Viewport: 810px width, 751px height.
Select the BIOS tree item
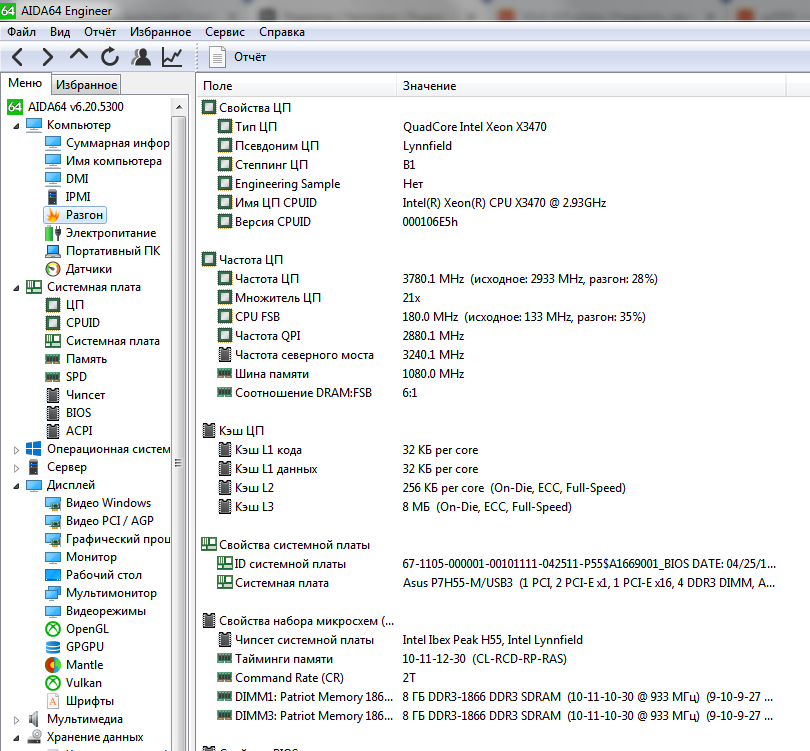pos(69,413)
